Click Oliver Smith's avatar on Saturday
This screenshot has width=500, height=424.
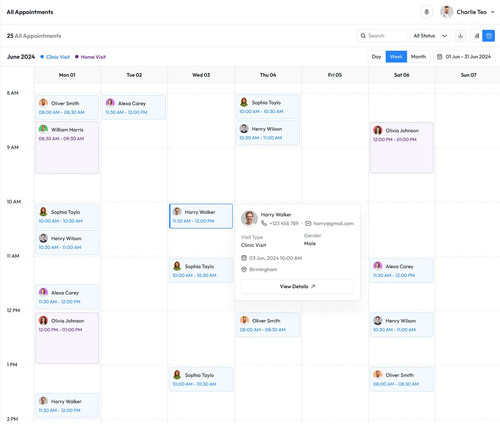(x=378, y=375)
